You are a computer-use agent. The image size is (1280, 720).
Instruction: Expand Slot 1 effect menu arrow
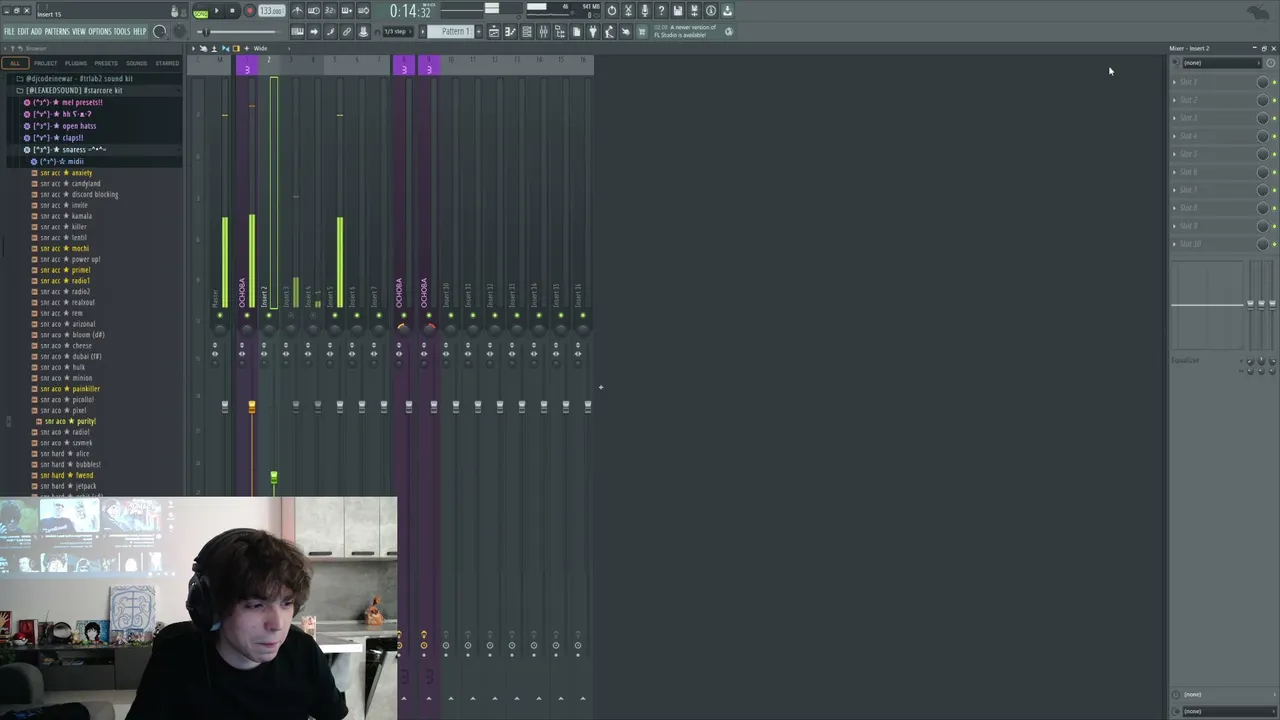(1174, 82)
